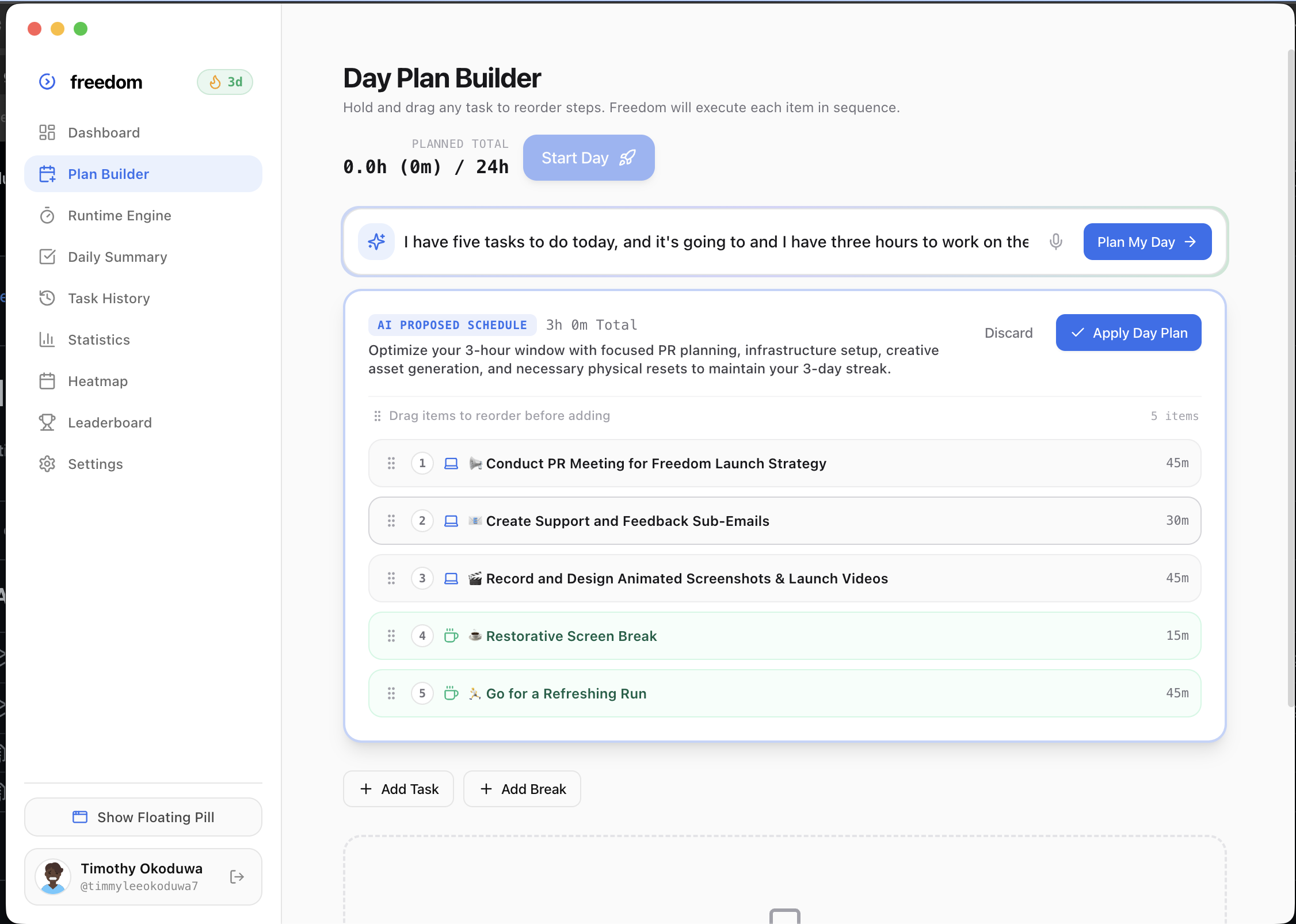Click the AI sparkle icon in prompt box
This screenshot has height=924, width=1296.
point(376,242)
